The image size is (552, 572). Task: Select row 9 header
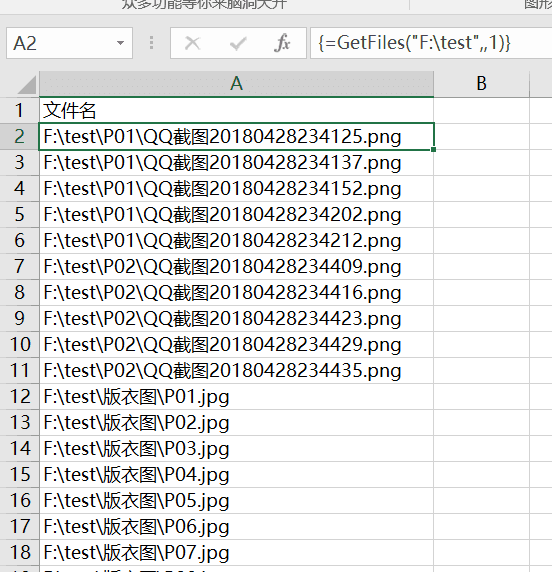tap(20, 318)
